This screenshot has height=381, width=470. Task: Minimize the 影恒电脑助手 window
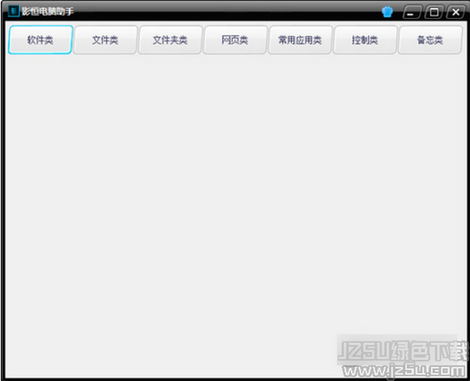pyautogui.click(x=411, y=12)
